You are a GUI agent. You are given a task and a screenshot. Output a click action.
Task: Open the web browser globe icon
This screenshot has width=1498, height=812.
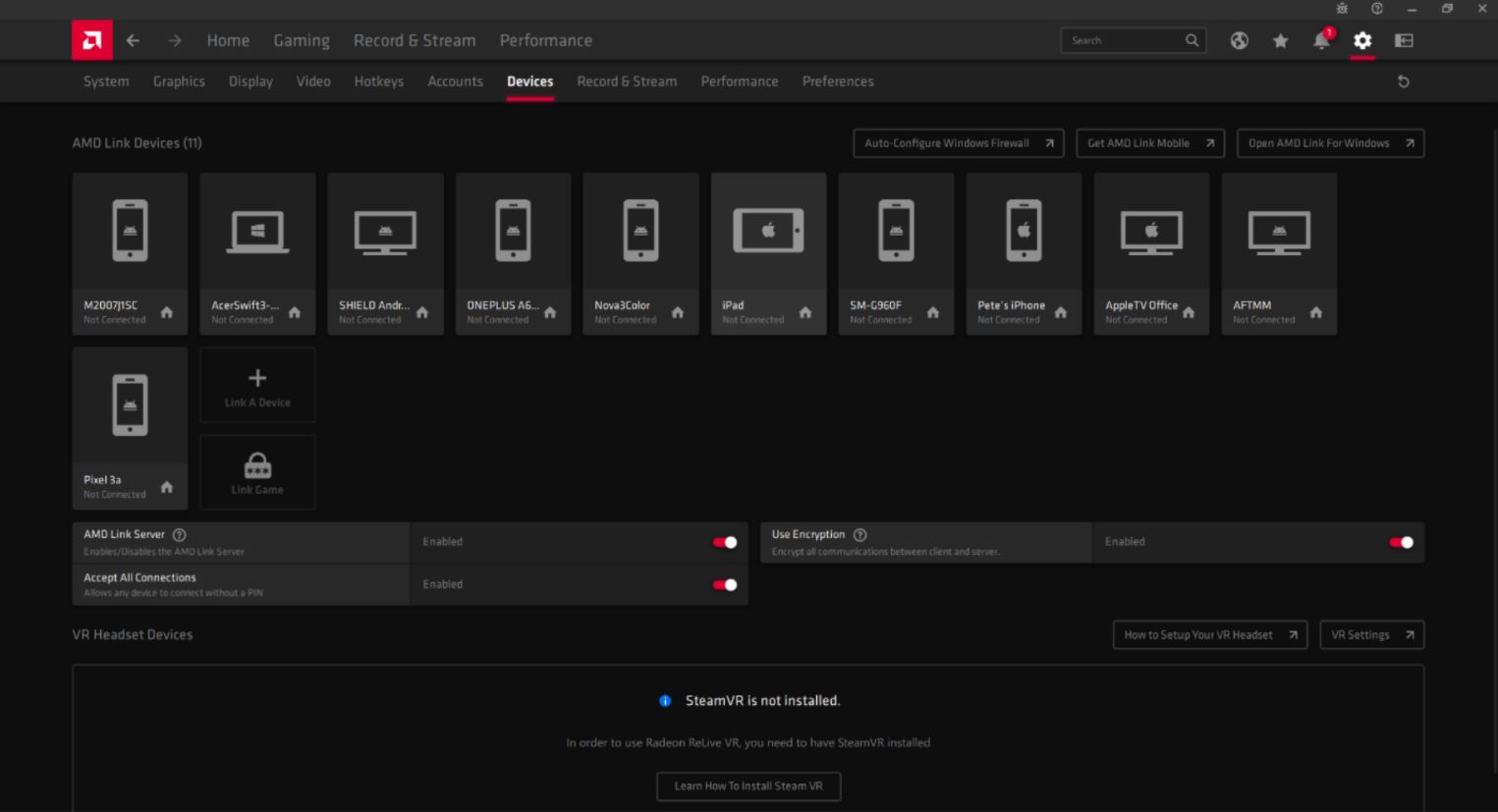coord(1240,40)
